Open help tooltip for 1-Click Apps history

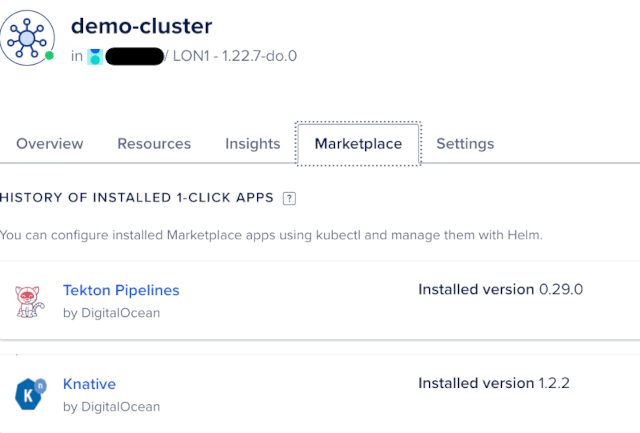click(x=289, y=198)
